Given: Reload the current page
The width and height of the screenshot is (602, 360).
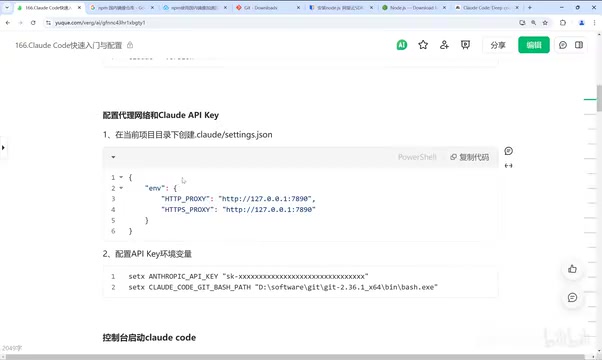Looking at the screenshot, I should point(33,23).
